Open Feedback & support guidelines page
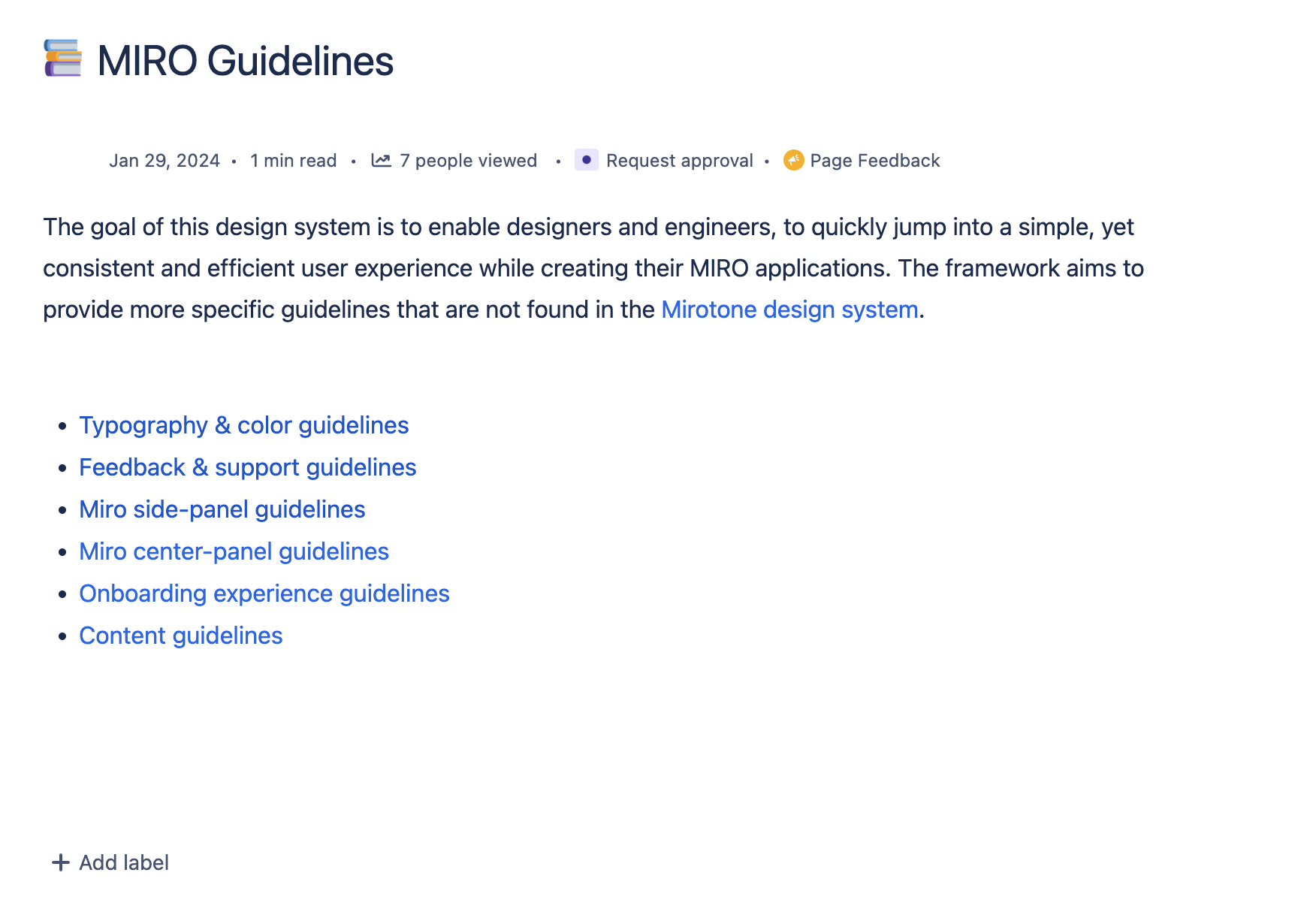 coord(248,467)
